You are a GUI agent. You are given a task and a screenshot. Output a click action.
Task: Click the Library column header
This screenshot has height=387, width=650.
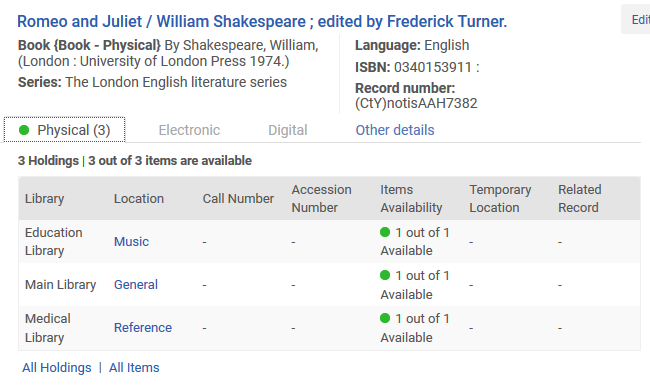(44, 198)
